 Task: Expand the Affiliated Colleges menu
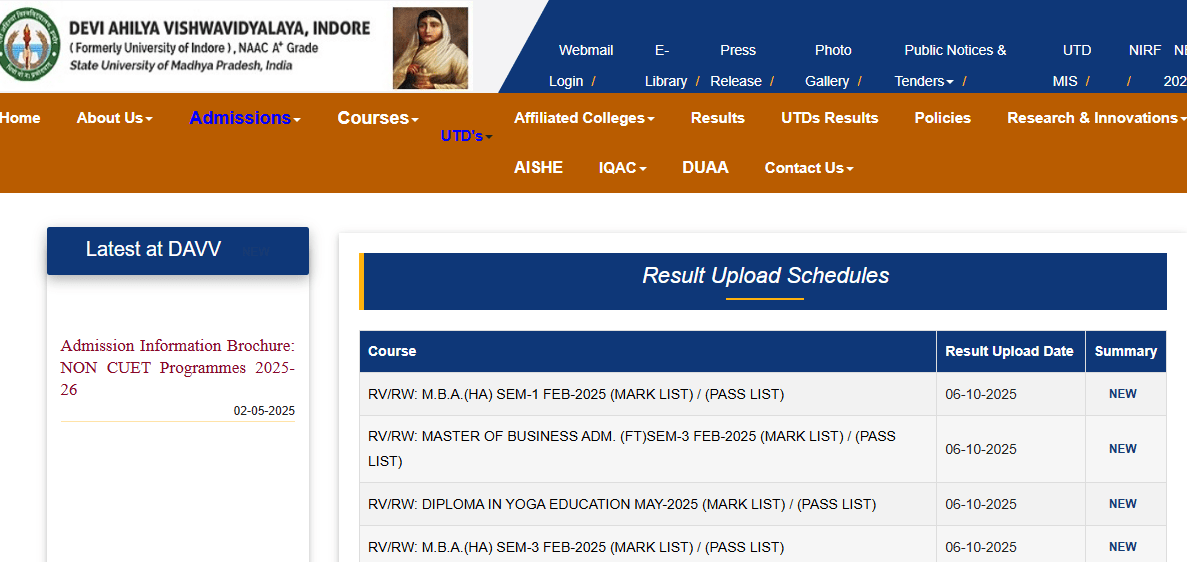(584, 118)
